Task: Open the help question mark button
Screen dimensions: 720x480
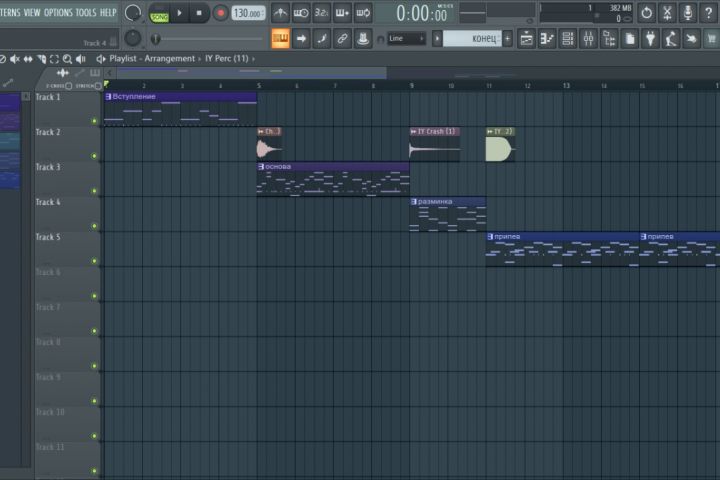Action: [709, 13]
